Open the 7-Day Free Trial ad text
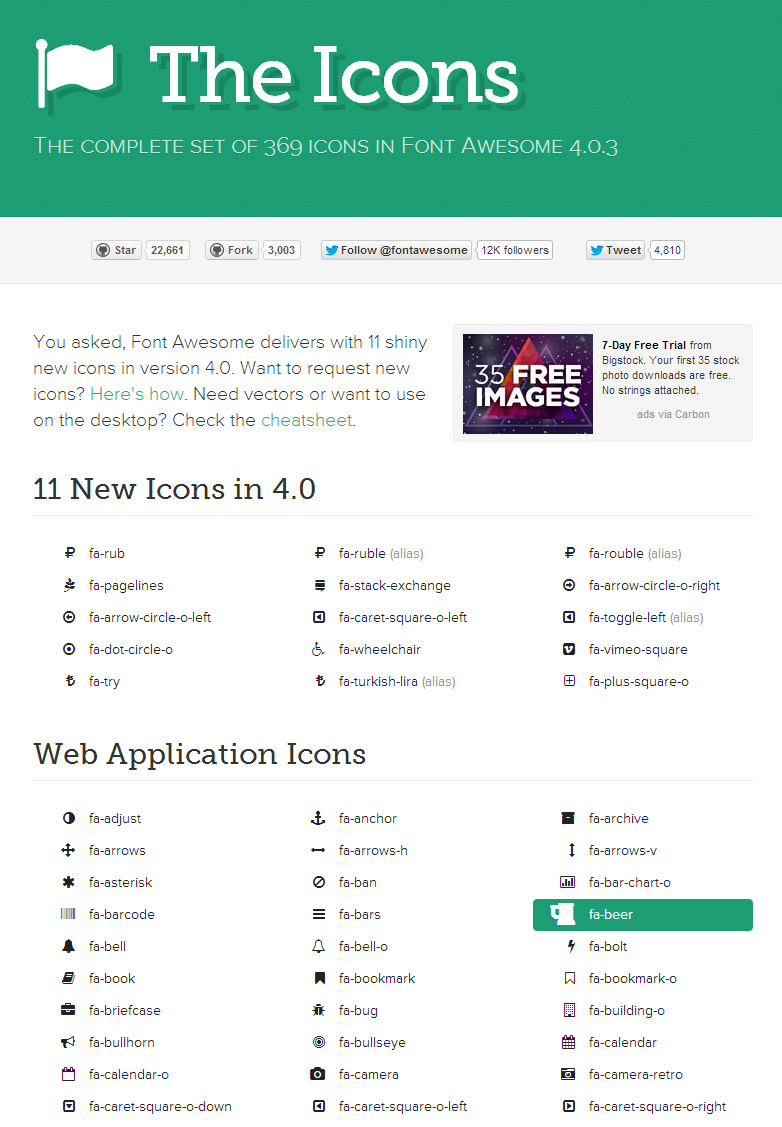The width and height of the screenshot is (782, 1127). coord(670,367)
